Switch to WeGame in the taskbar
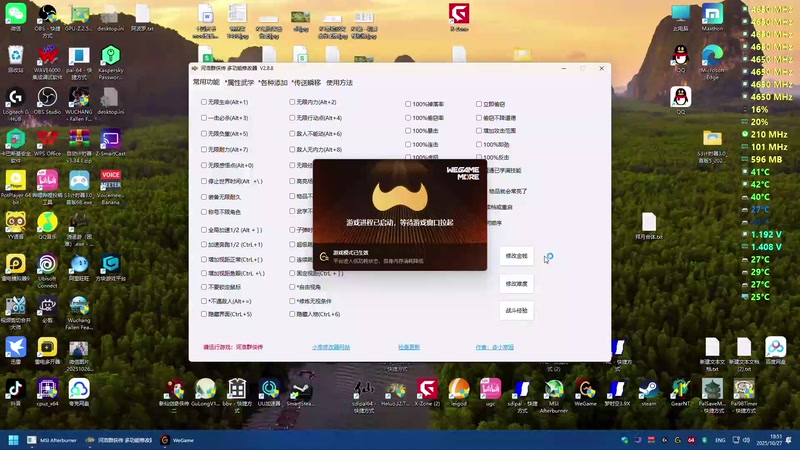 pyautogui.click(x=178, y=440)
